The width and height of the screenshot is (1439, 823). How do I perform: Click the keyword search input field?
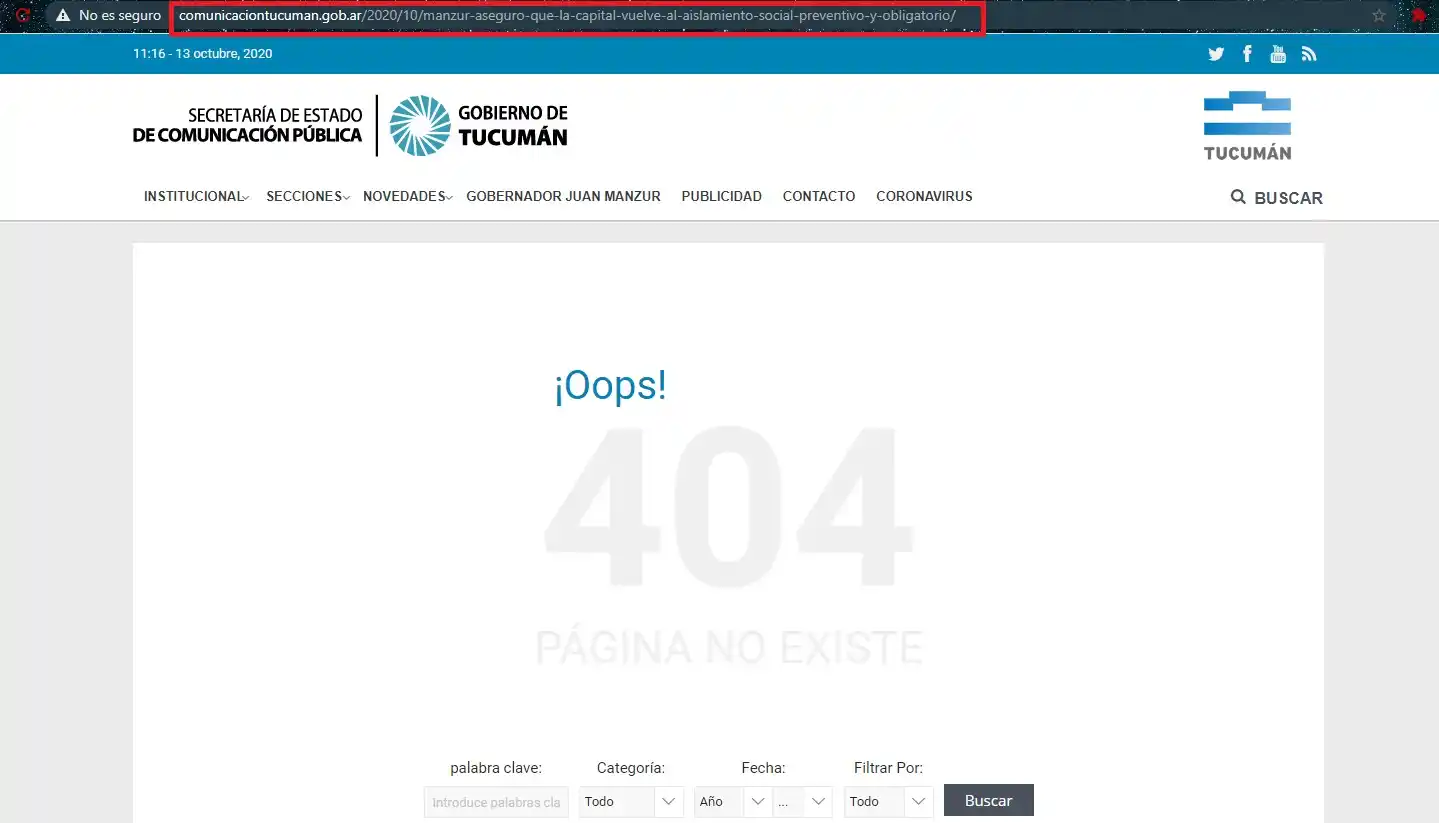point(495,801)
